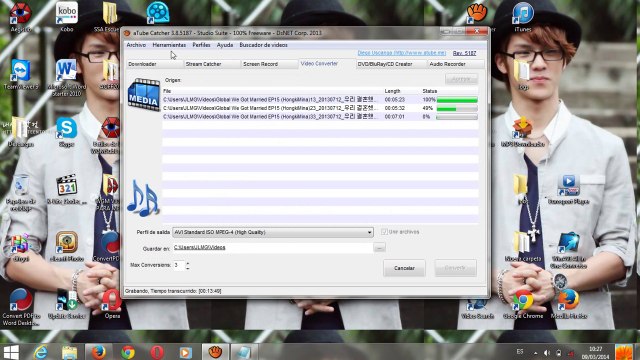Click the Opera icon in the taskbar
640x360 pixels.
157,352
